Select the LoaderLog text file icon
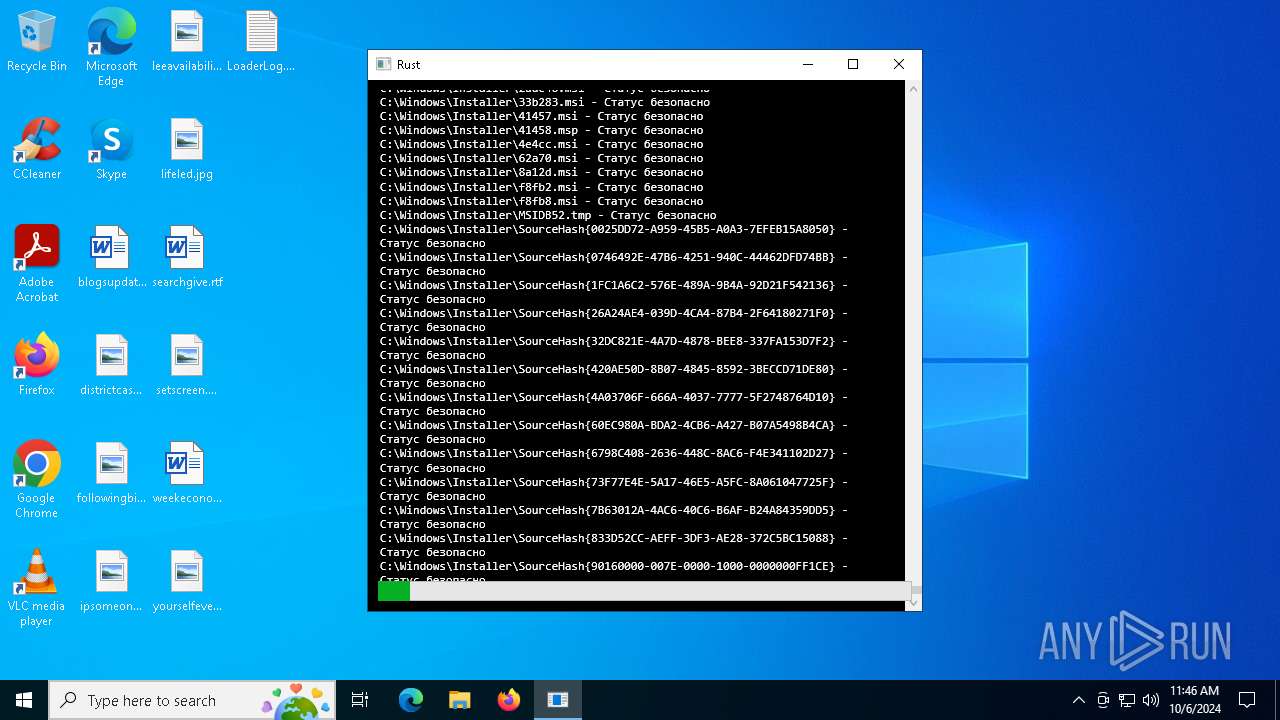This screenshot has height=720, width=1280. coord(261,42)
